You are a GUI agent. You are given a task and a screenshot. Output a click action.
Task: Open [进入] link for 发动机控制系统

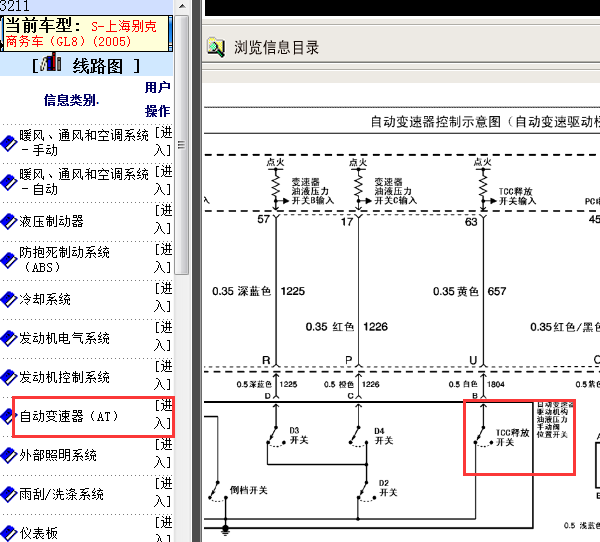[163, 375]
